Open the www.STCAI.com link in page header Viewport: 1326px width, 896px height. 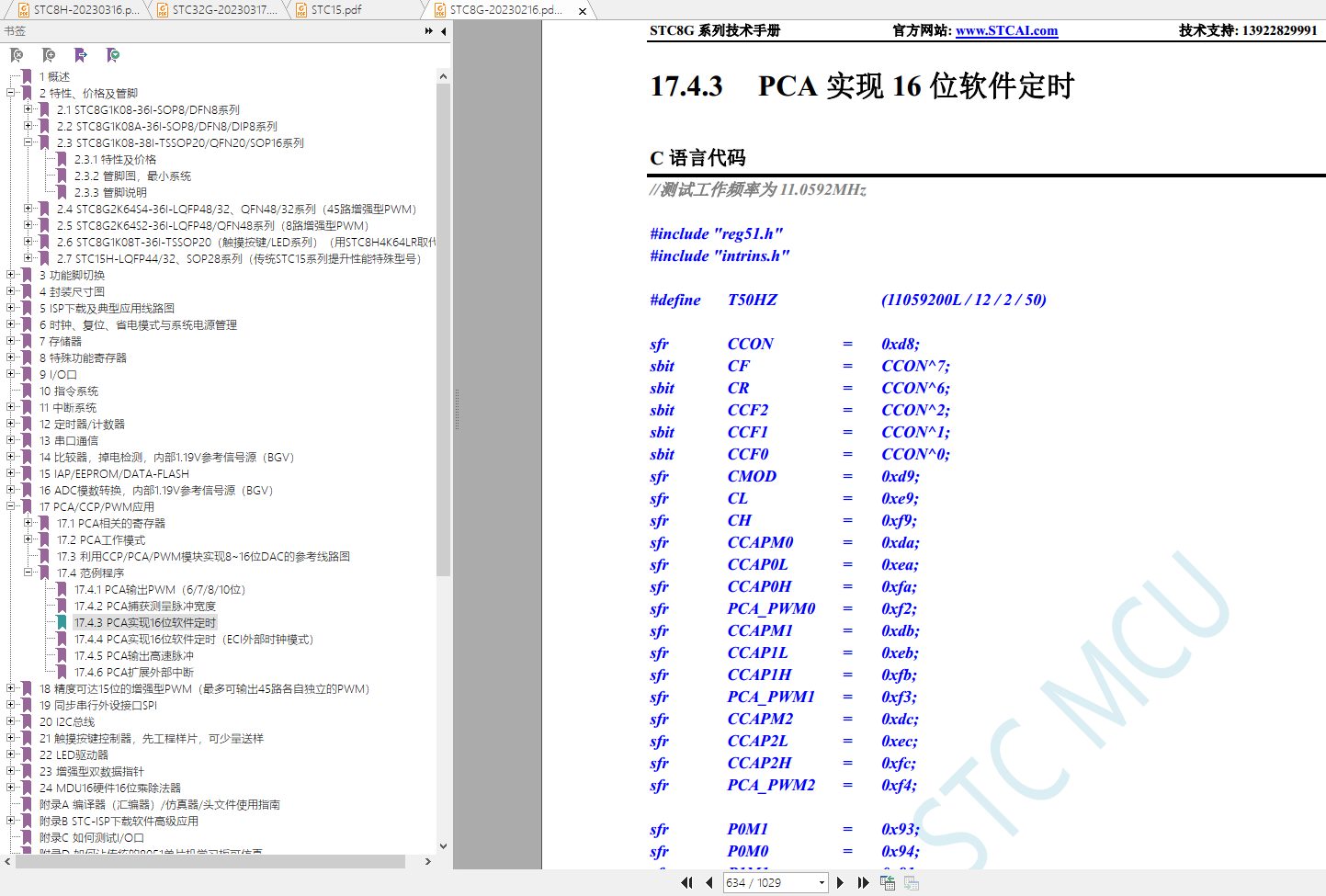click(1006, 30)
